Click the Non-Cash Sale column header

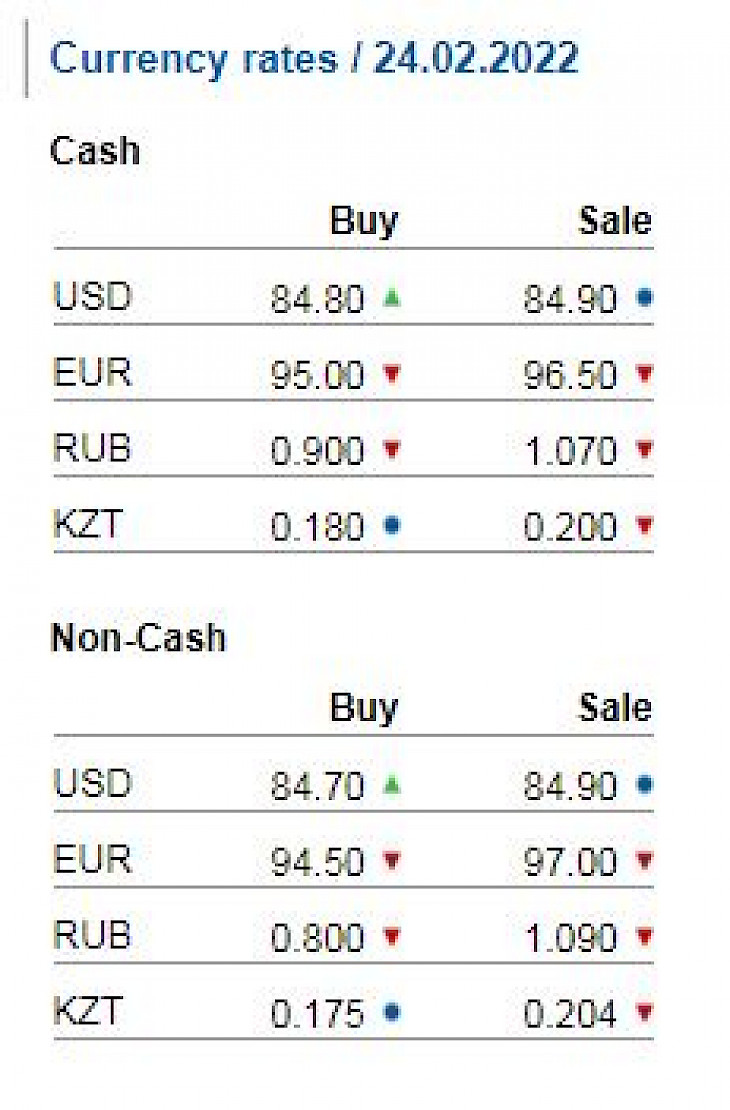tap(615, 707)
